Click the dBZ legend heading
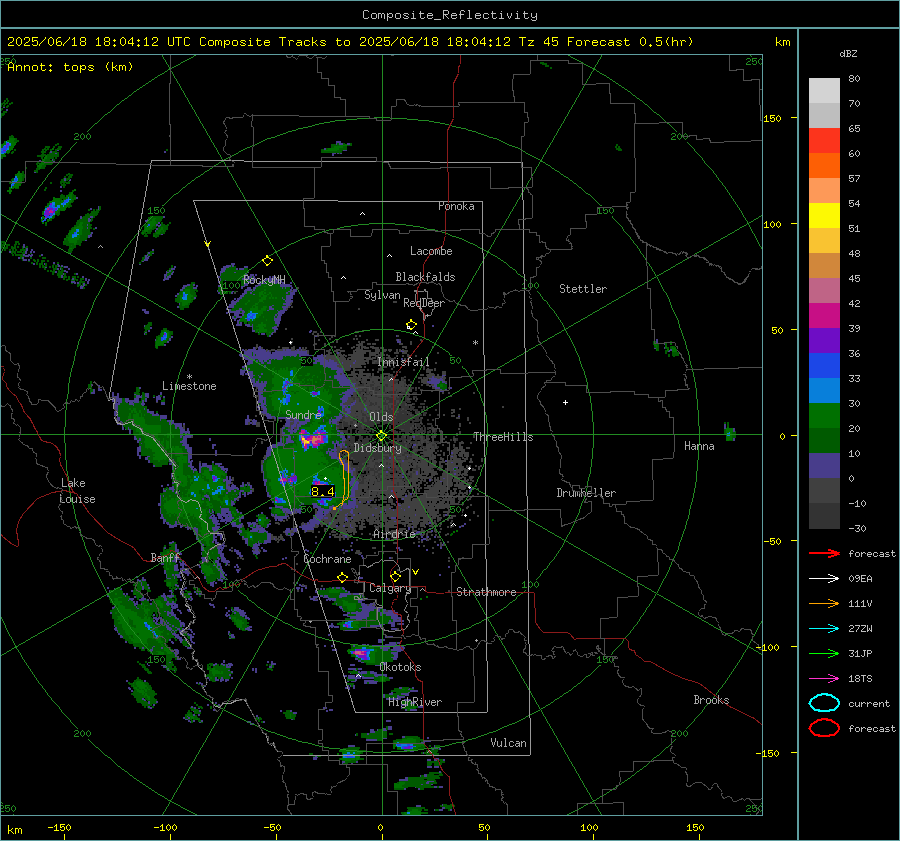This screenshot has width=900, height=841. tap(848, 54)
